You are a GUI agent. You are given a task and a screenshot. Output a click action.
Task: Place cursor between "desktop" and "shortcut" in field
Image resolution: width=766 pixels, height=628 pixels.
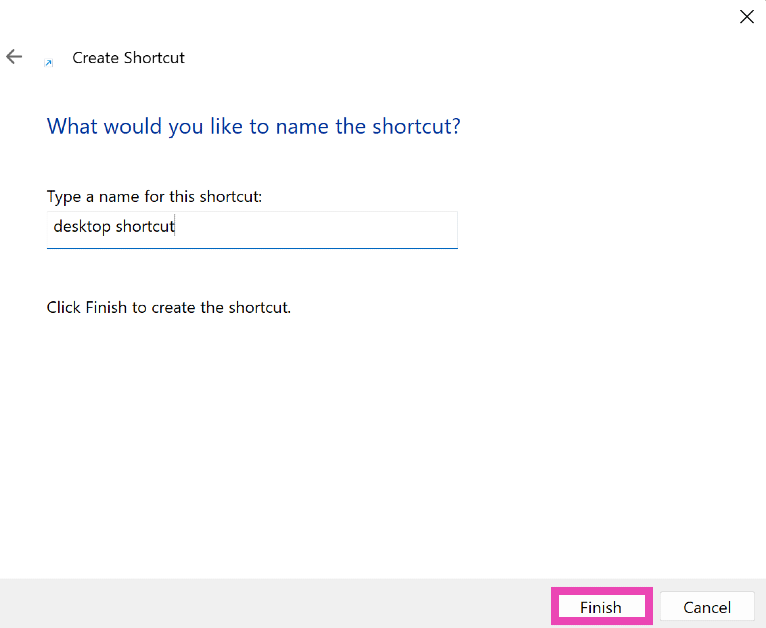click(x=113, y=227)
